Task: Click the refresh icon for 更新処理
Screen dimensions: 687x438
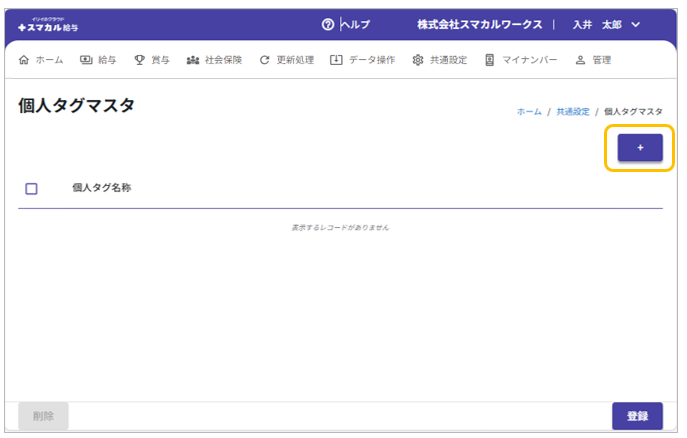Action: click(264, 60)
